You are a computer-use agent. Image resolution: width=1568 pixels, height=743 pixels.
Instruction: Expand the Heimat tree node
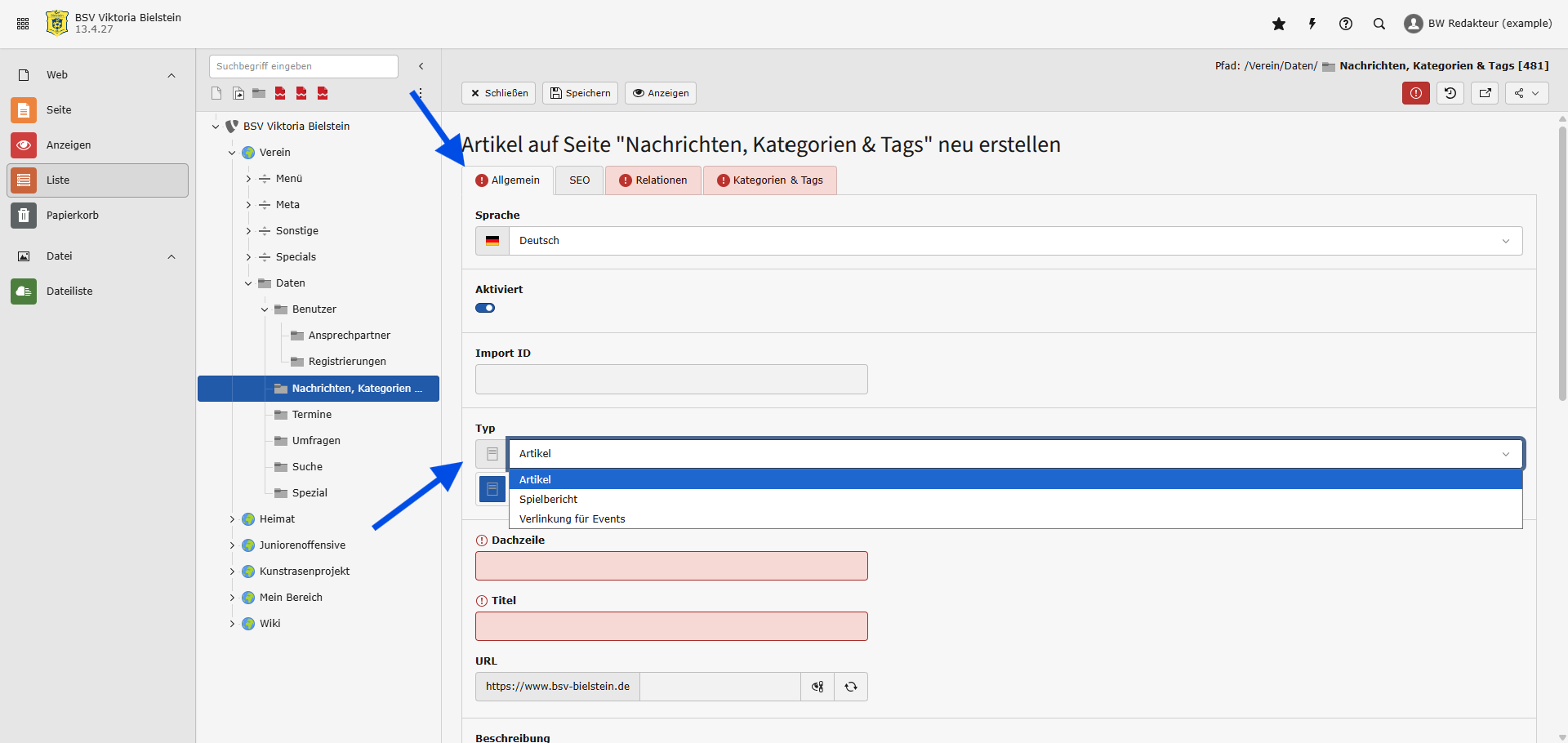(x=232, y=519)
